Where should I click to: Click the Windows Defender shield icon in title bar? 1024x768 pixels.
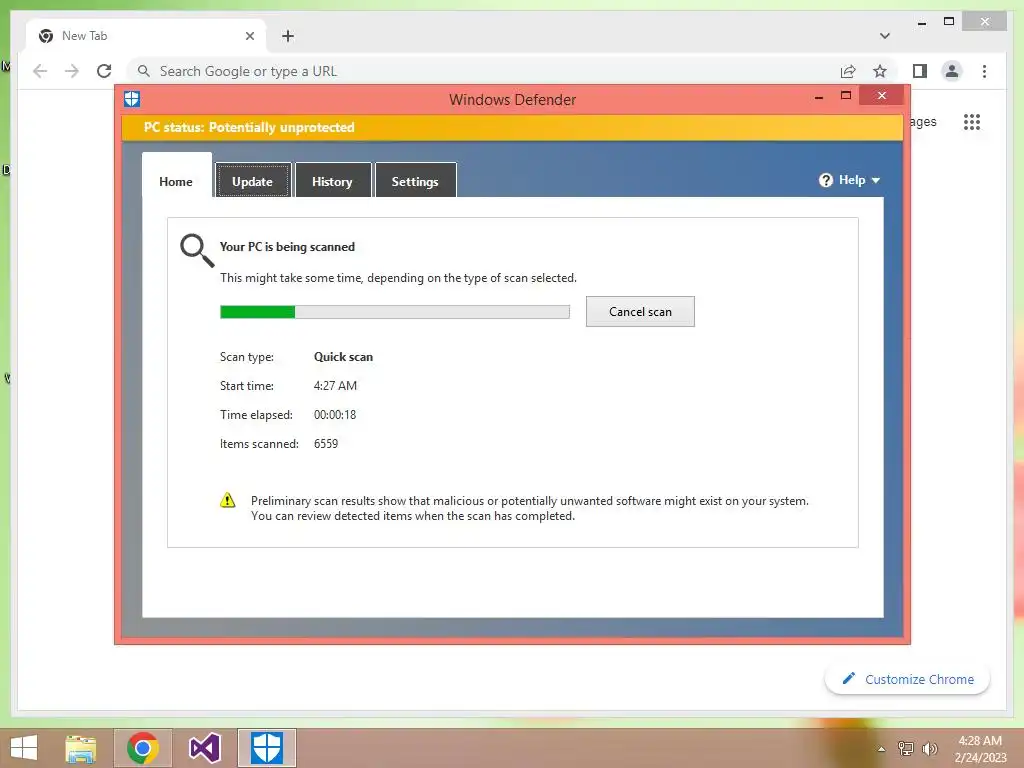132,99
